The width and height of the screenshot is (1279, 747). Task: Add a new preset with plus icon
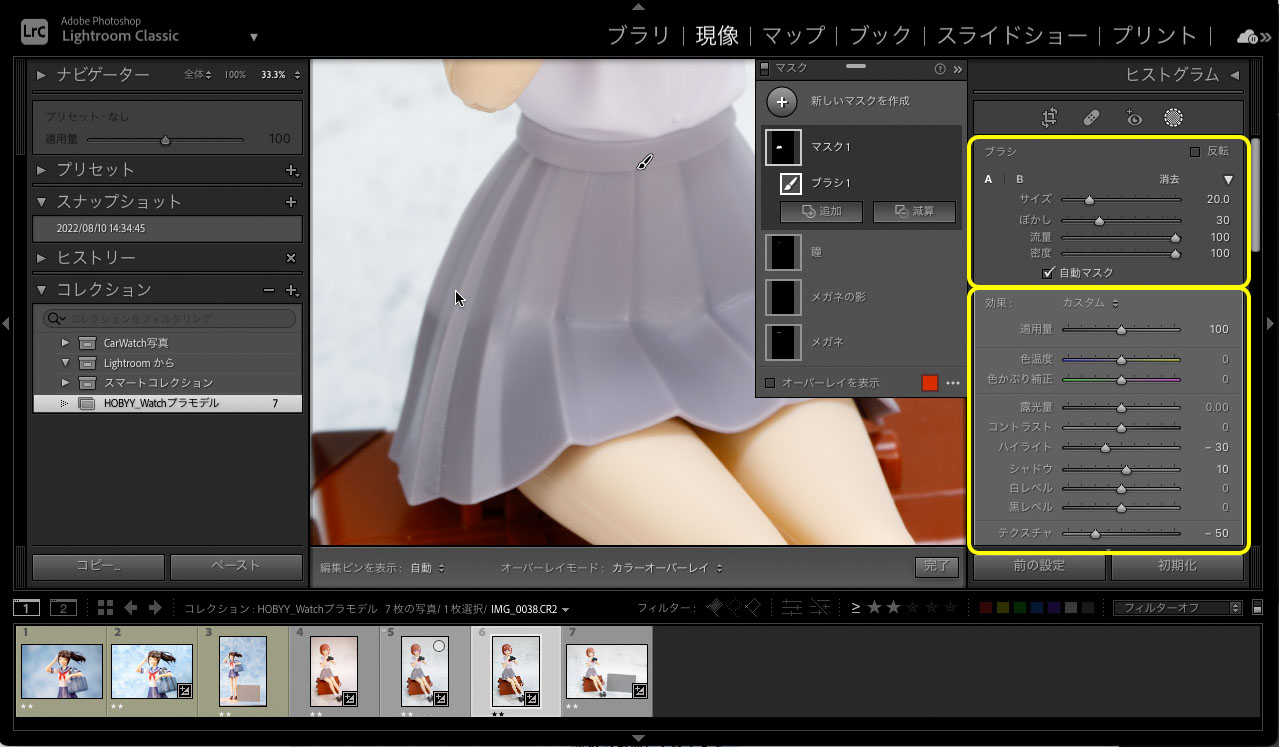(x=291, y=170)
